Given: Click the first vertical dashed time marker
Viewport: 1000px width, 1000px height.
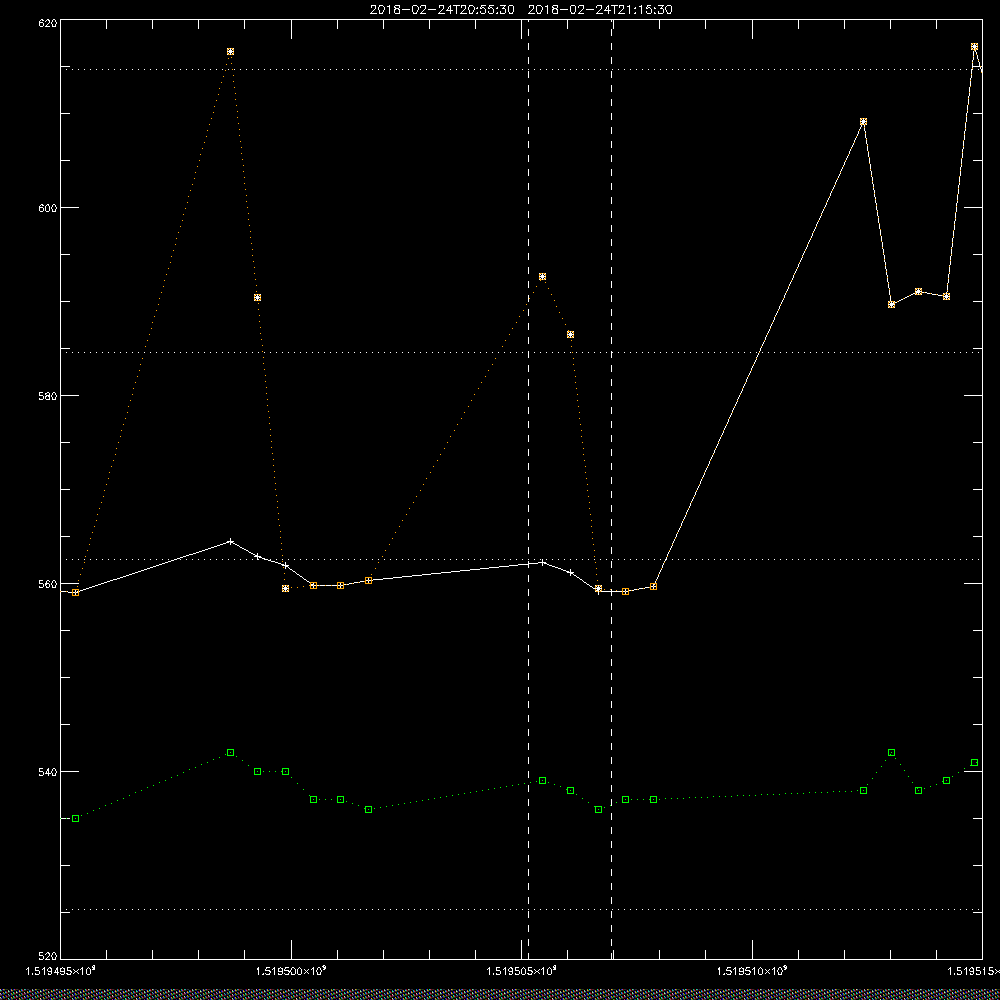Looking at the screenshot, I should coord(528,489).
